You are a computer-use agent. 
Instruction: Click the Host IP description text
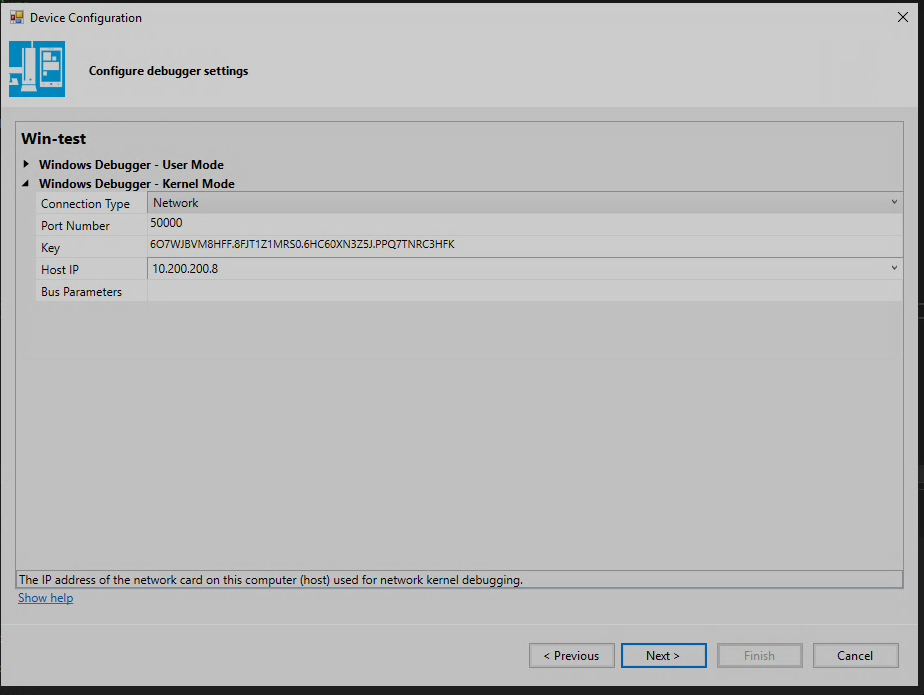(270, 579)
